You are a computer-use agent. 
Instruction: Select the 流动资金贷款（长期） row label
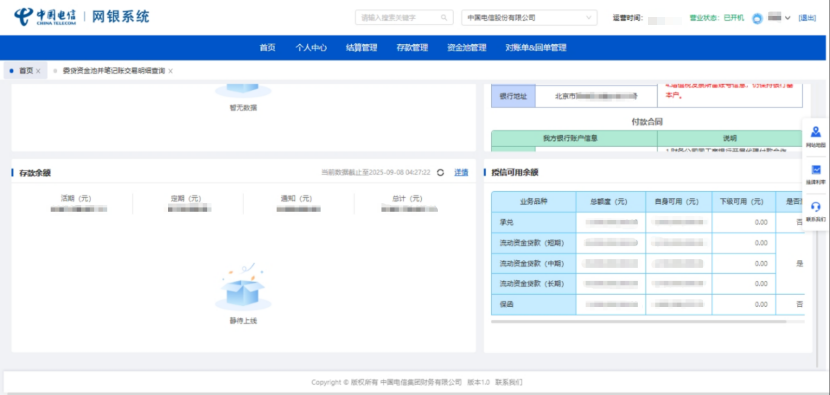click(534, 284)
